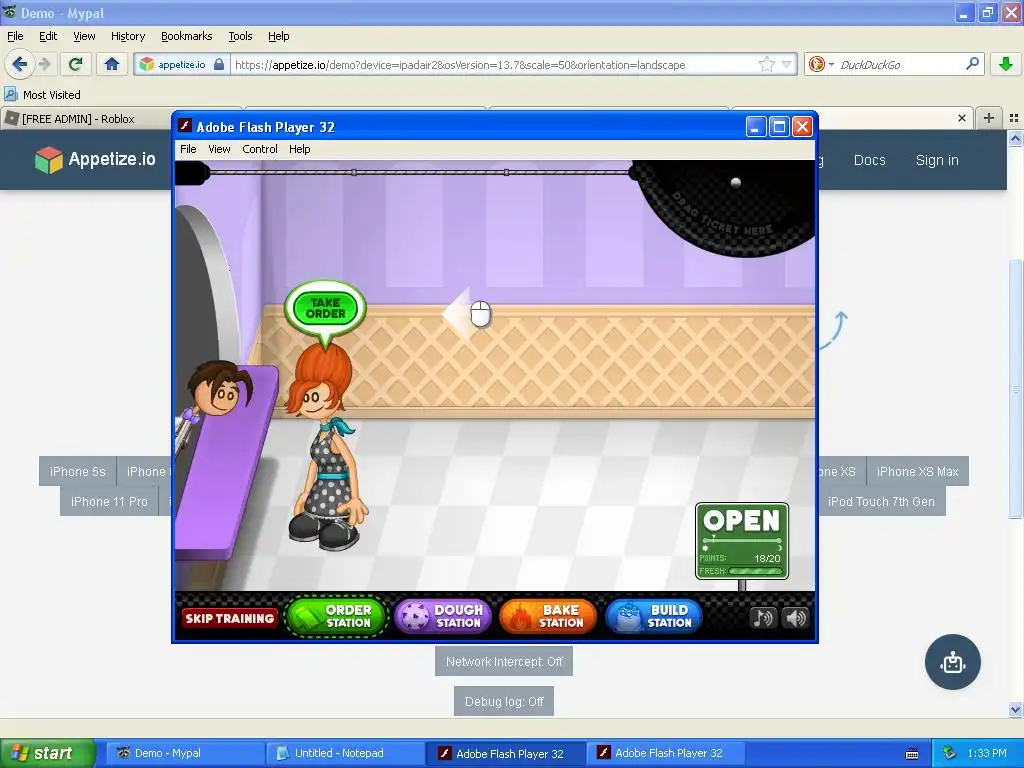1024x768 pixels.
Task: Click the system tray keyboard icon
Action: click(912, 754)
